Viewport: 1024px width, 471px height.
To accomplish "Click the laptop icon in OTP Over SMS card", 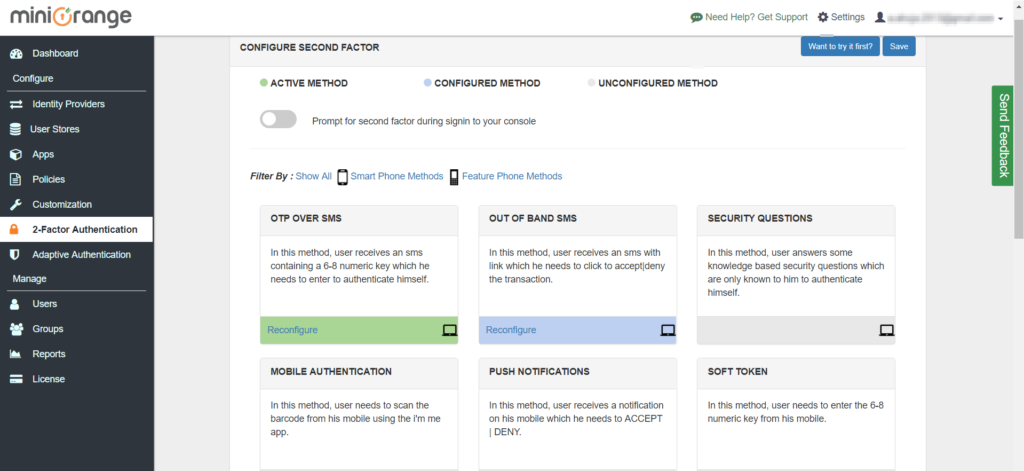I will [x=449, y=330].
